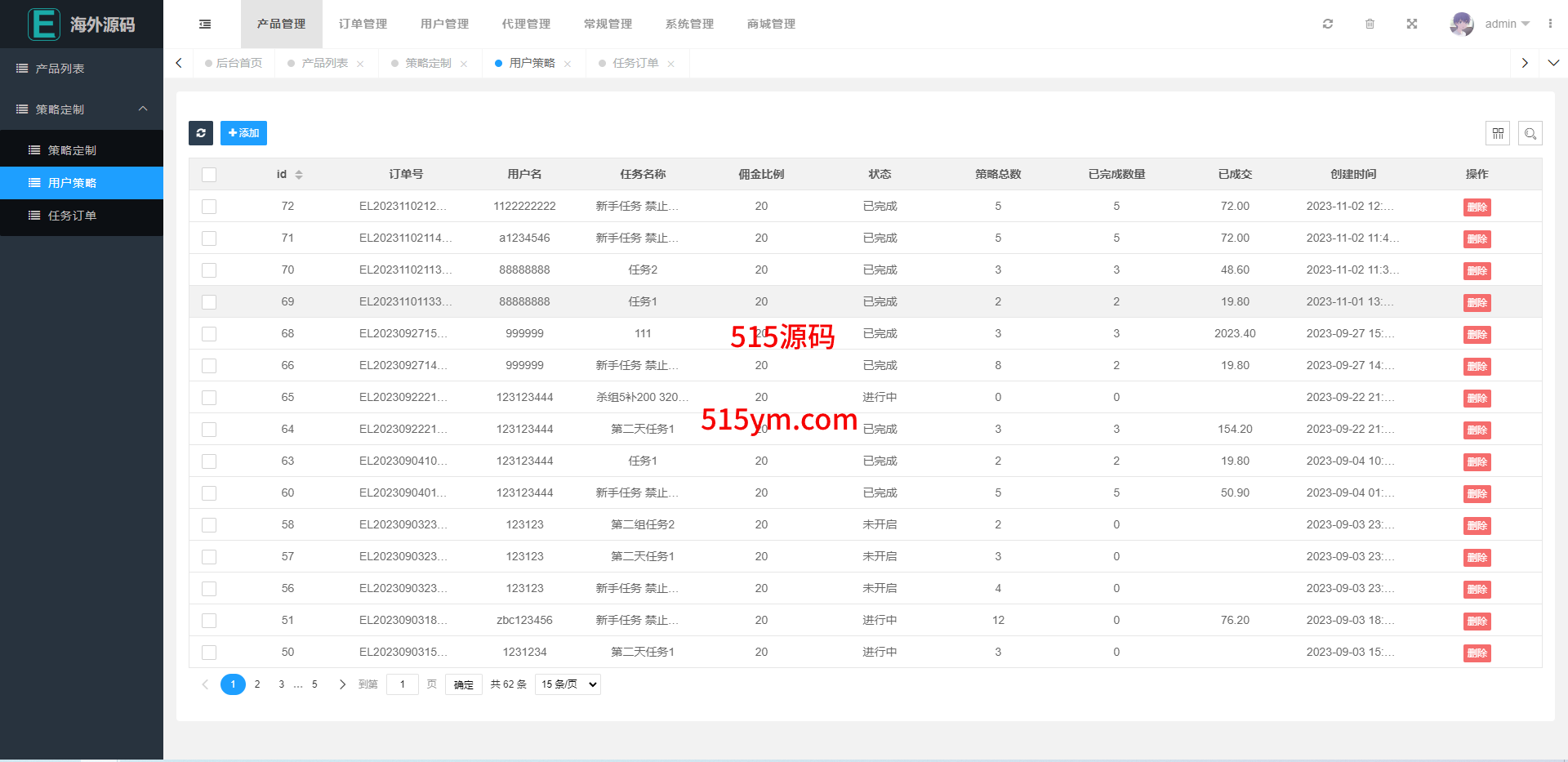Check the select-all checkbox in table header

pos(209,175)
